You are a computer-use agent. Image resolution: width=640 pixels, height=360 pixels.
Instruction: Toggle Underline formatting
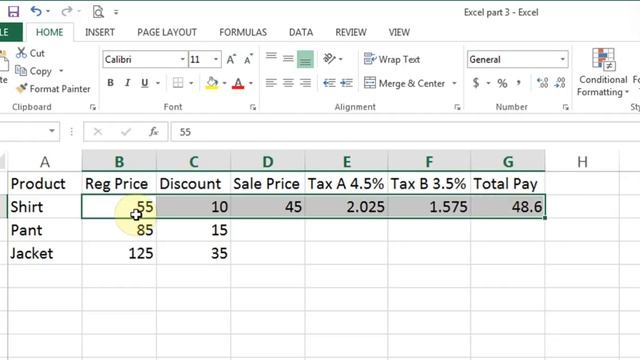point(144,83)
